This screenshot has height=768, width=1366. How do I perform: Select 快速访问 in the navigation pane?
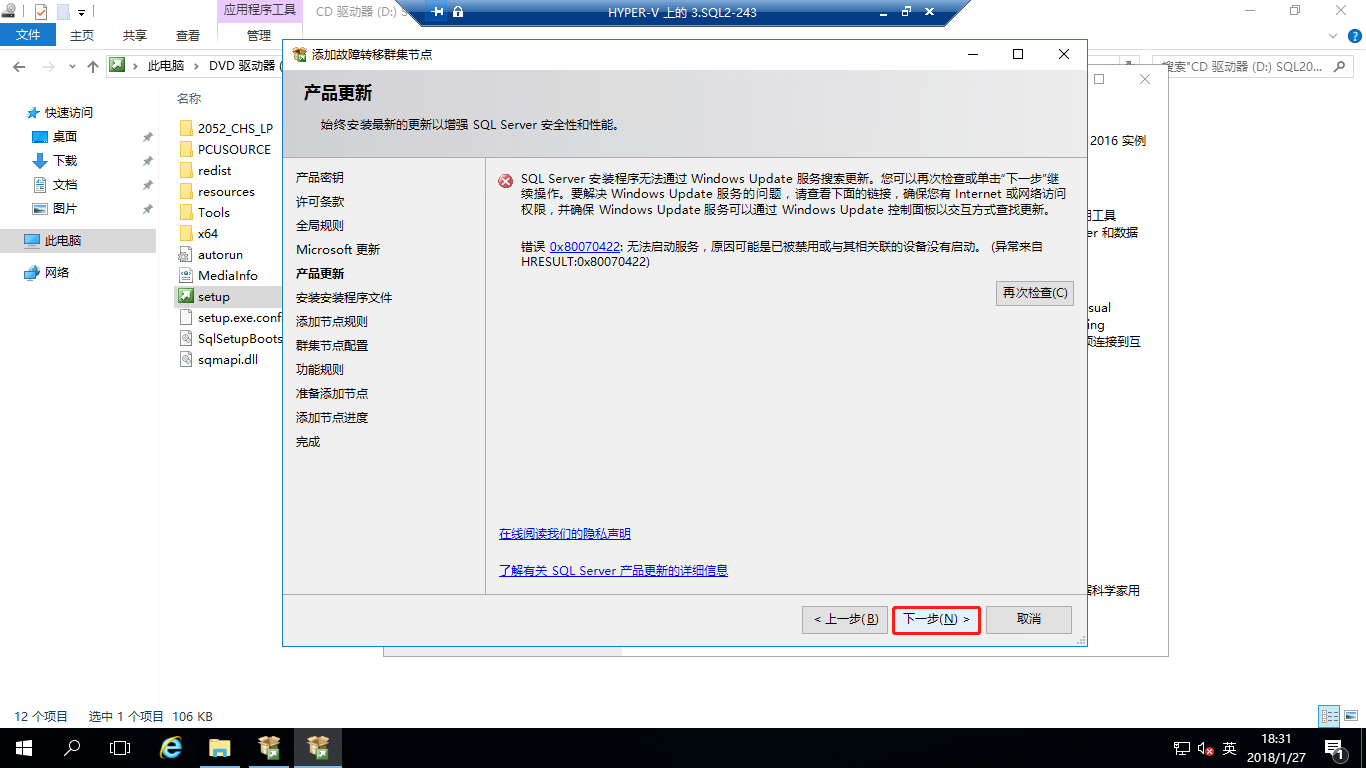(69, 113)
